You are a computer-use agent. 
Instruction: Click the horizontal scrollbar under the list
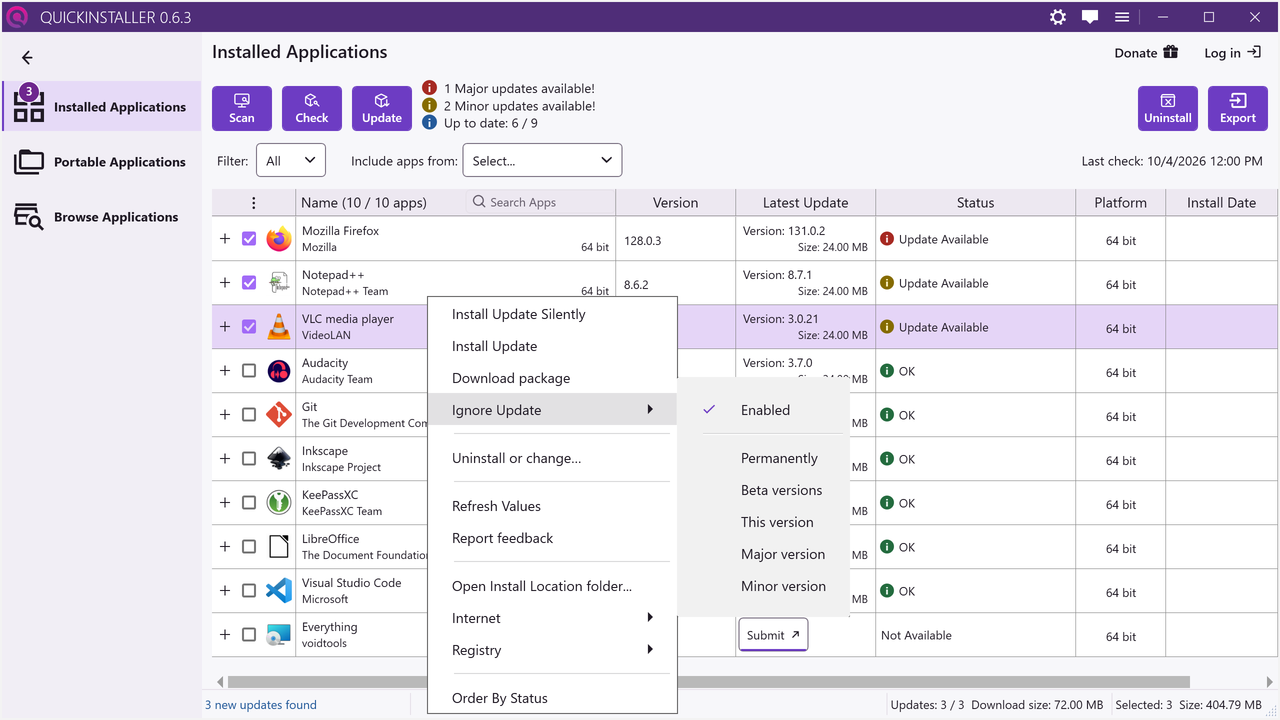708,682
